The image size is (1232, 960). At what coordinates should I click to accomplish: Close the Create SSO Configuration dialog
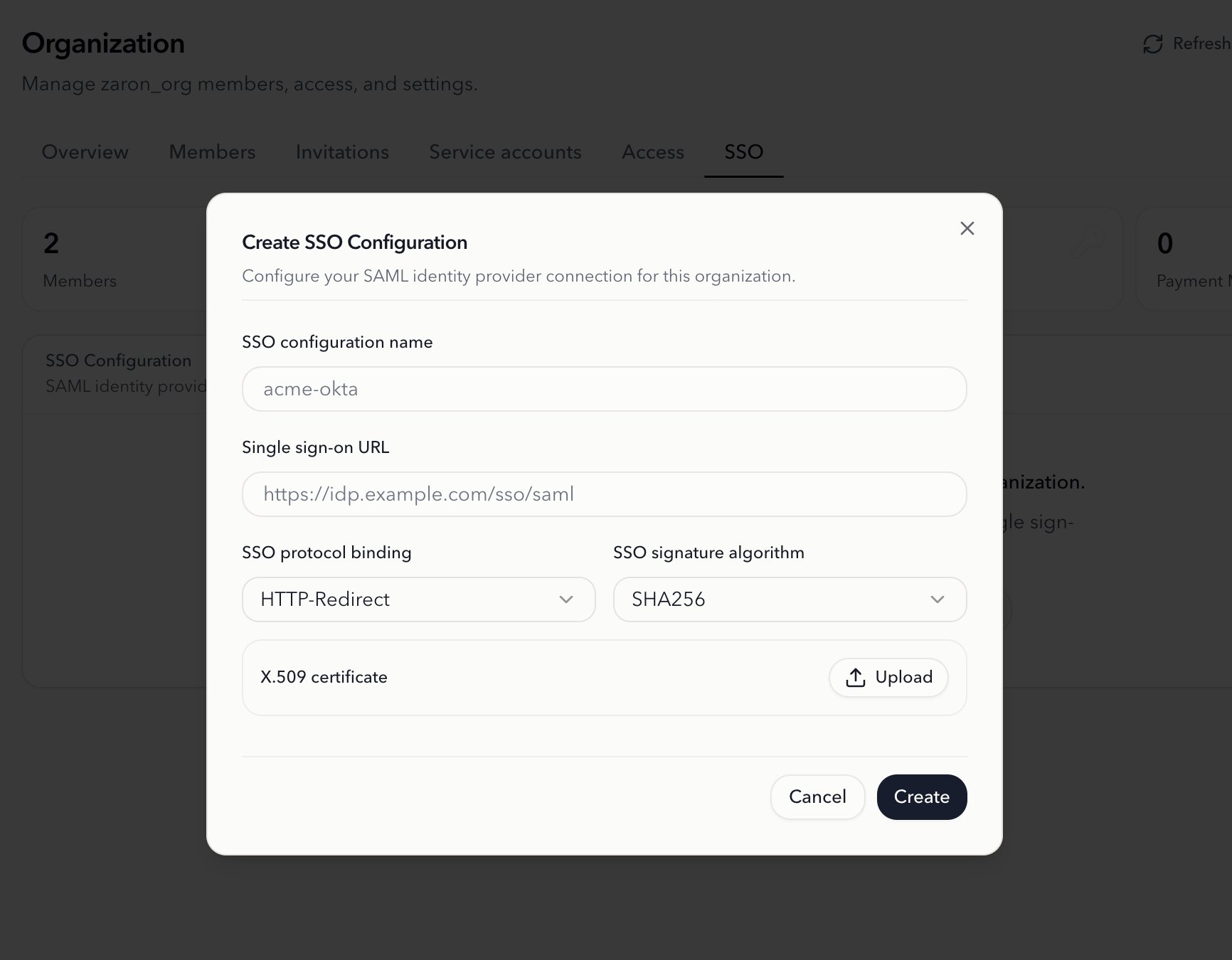(967, 228)
